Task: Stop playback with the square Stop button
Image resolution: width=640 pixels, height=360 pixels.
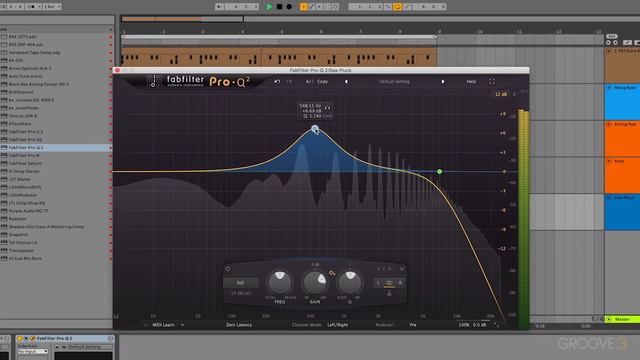Action: coord(279,7)
